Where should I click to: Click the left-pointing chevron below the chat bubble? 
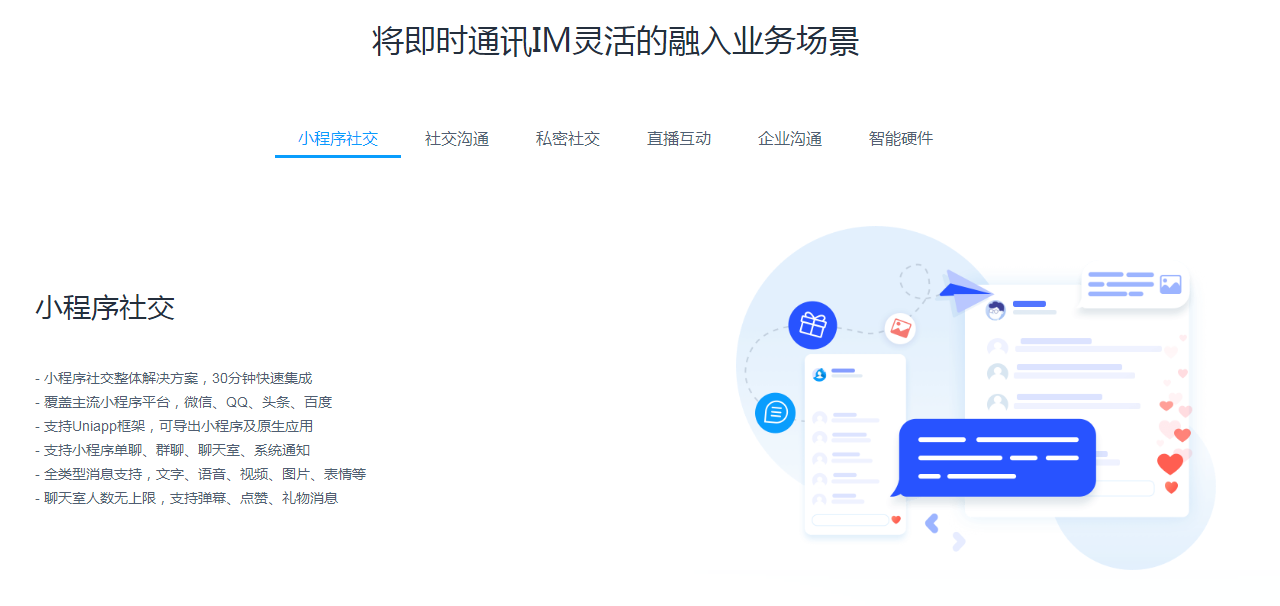[932, 523]
